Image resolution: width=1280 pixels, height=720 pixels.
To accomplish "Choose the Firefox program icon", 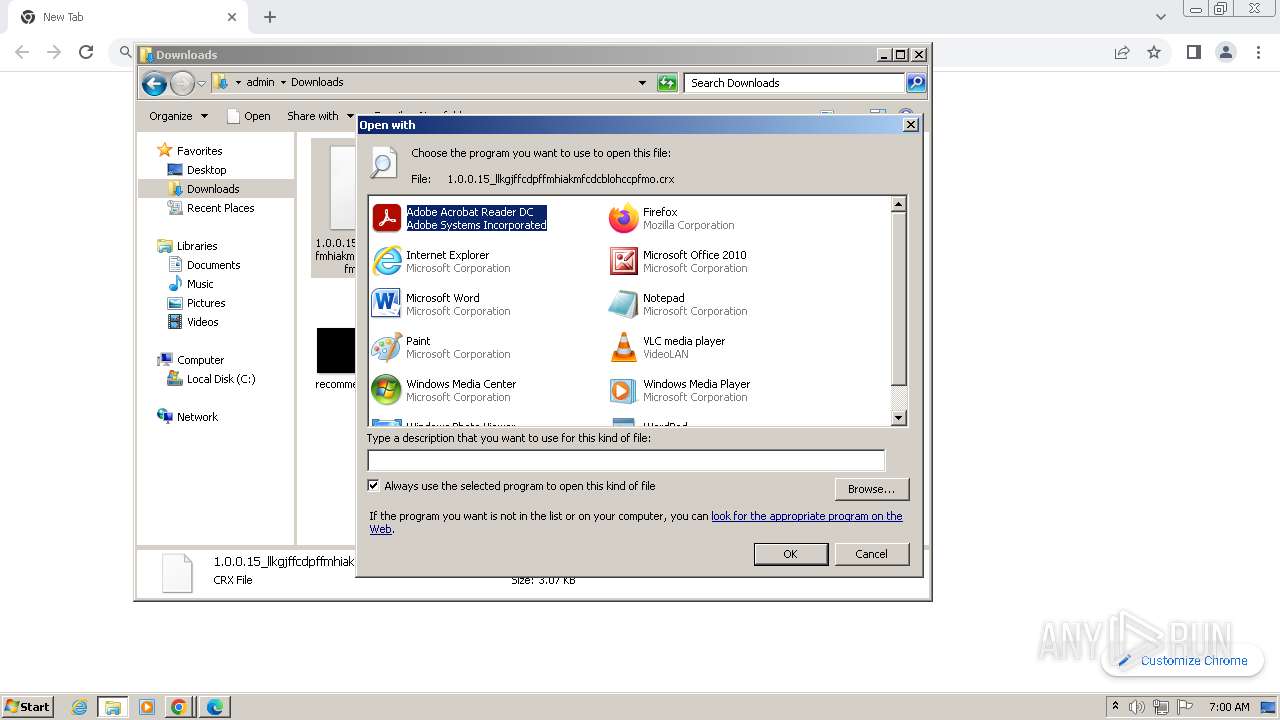I will click(x=623, y=218).
